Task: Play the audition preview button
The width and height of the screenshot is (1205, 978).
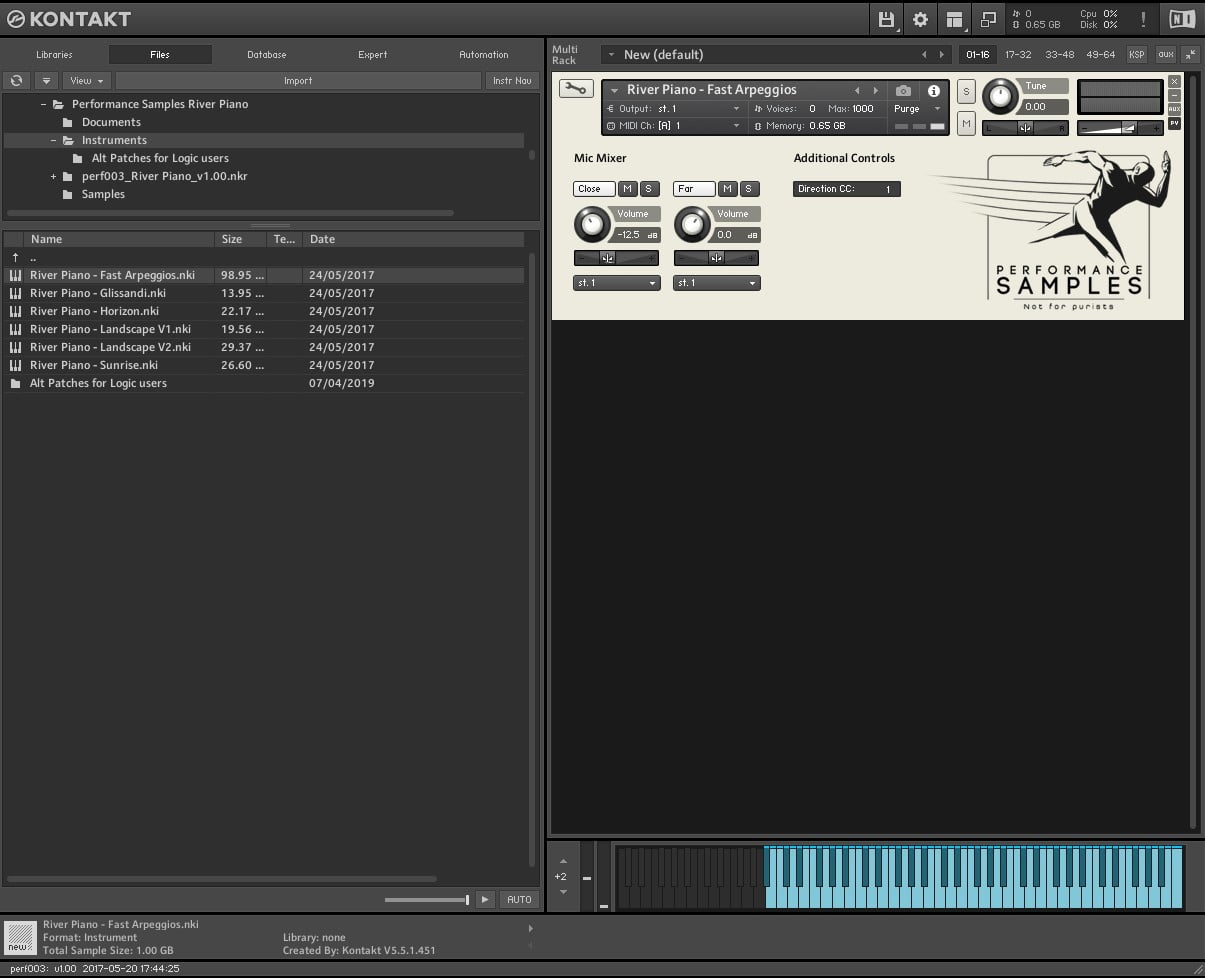Action: pos(485,899)
